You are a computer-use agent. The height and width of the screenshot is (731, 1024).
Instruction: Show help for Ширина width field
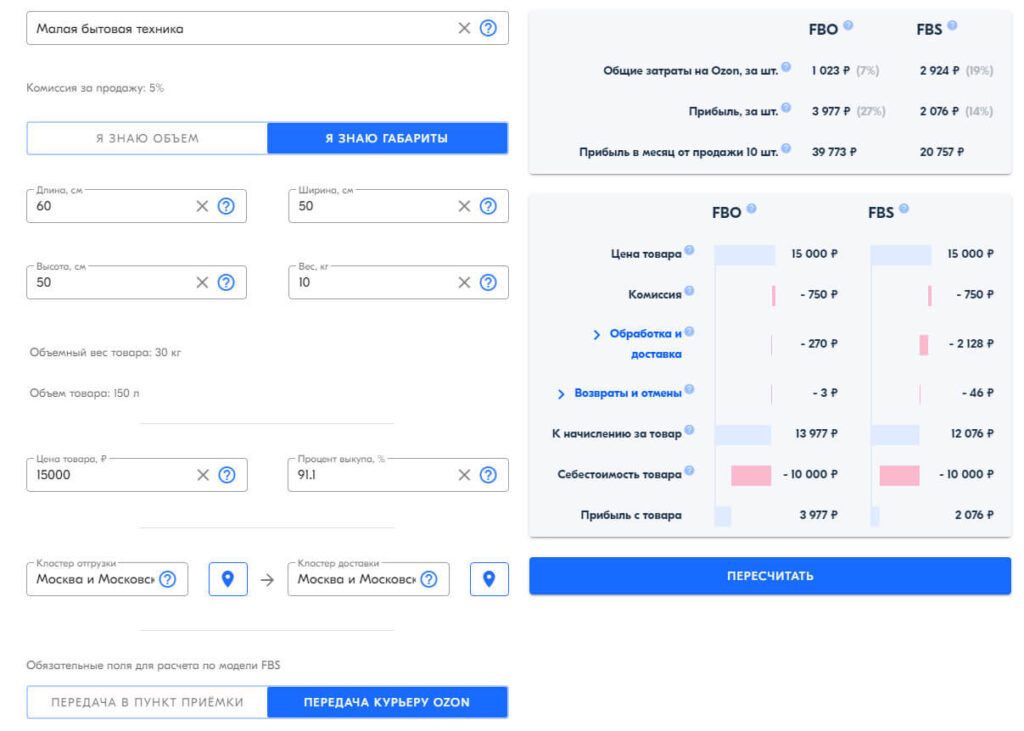(x=488, y=206)
